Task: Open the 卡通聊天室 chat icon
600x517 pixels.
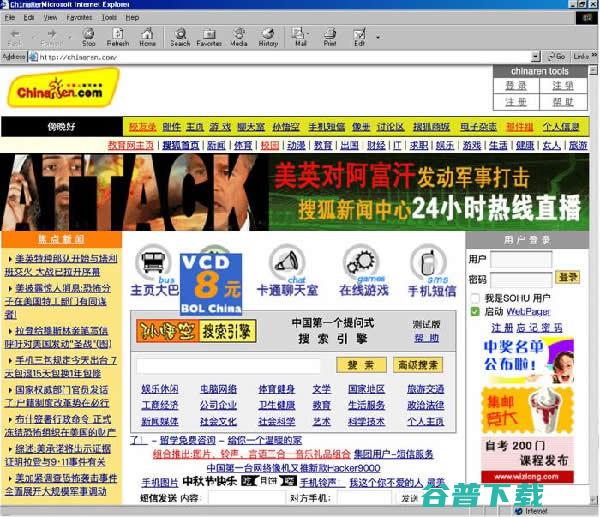Action: pyautogui.click(x=287, y=270)
